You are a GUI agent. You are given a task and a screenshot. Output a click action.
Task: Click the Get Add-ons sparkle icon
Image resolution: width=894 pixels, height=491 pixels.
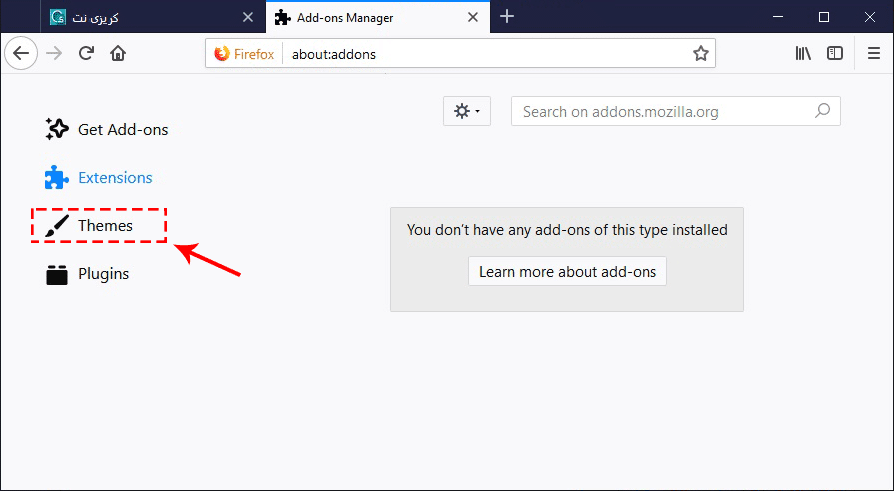57,129
